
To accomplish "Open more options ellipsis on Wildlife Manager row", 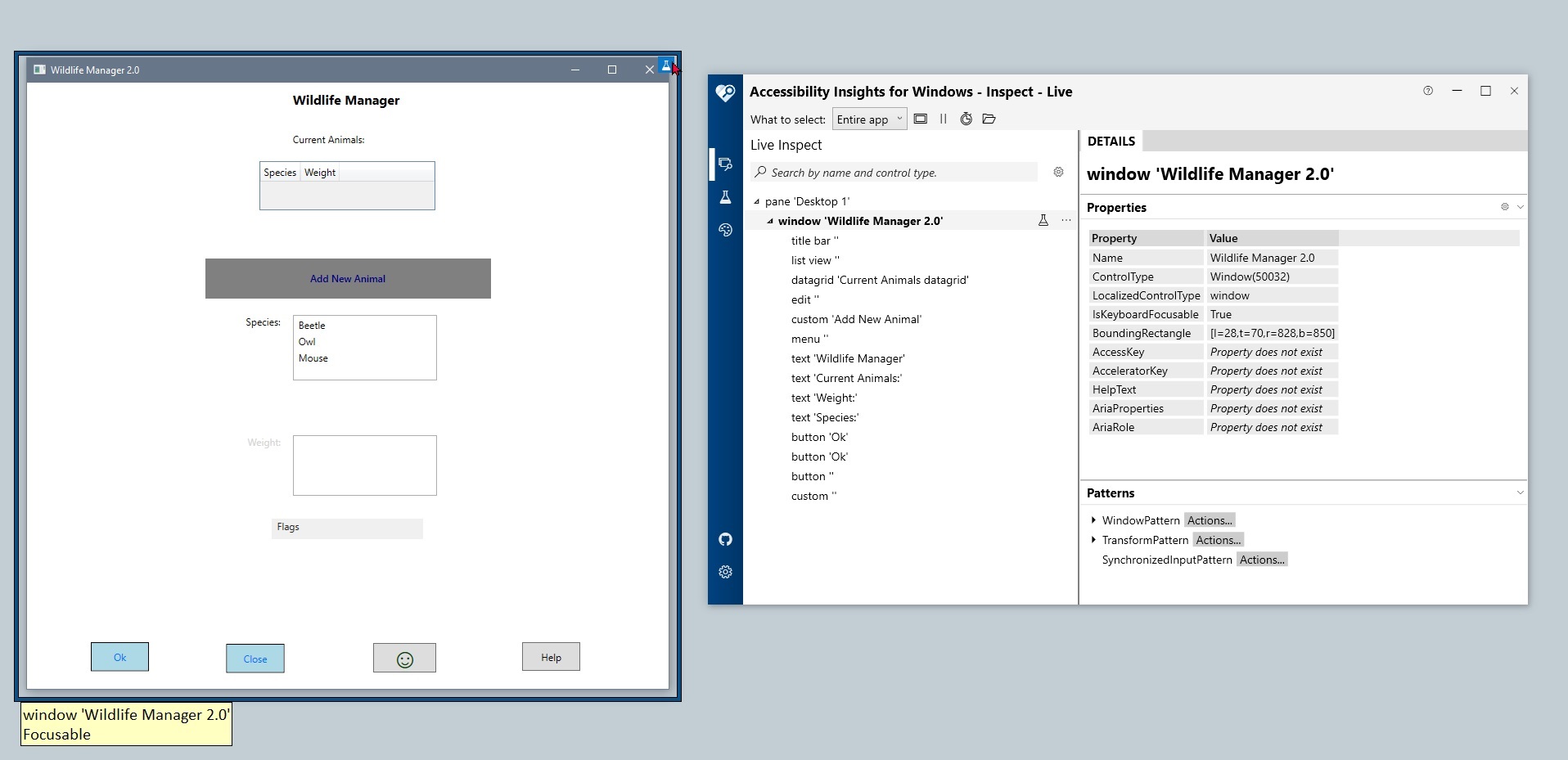I will [x=1066, y=220].
